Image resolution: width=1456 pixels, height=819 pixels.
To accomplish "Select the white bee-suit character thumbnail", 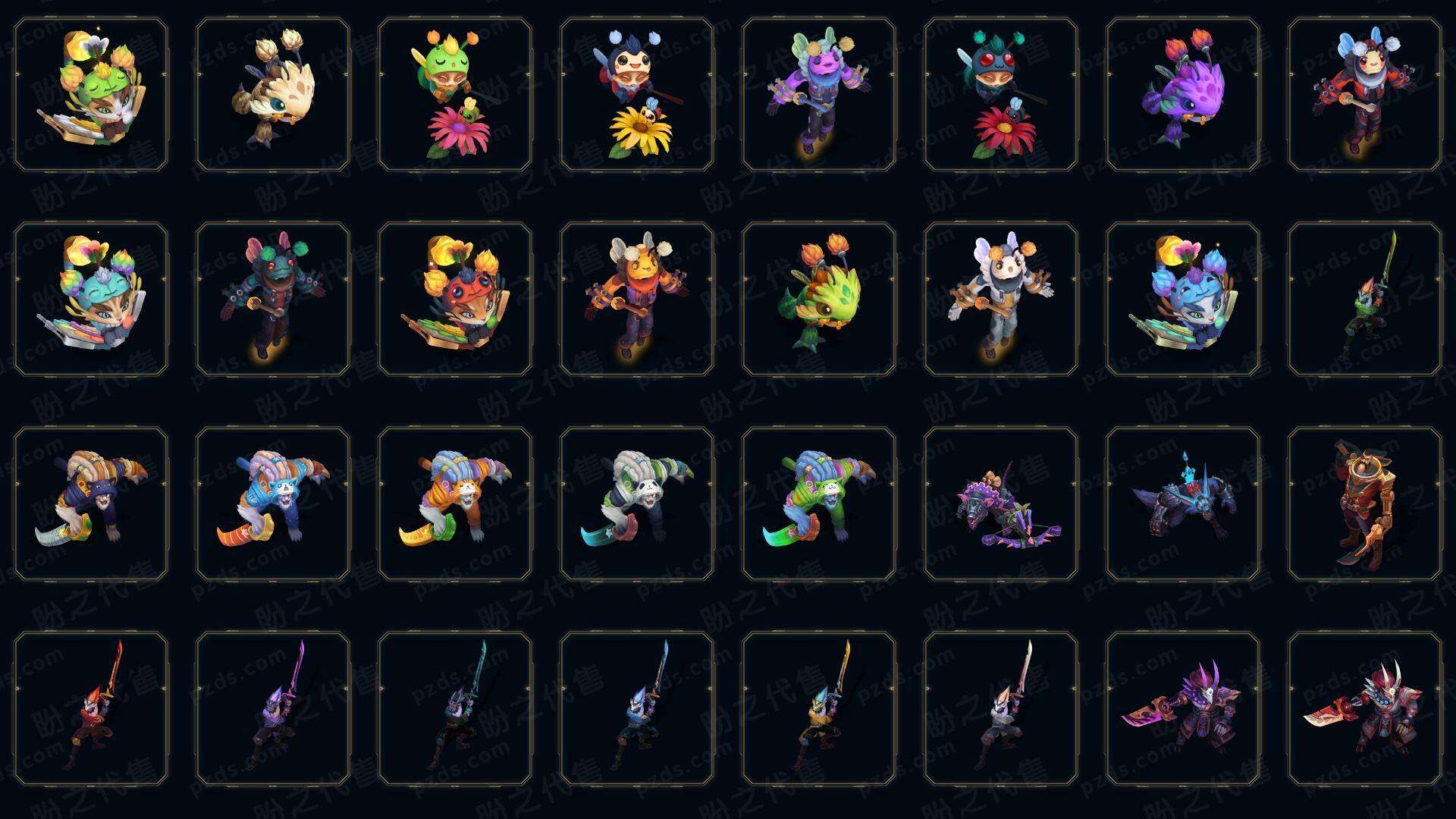I will coord(1001,299).
